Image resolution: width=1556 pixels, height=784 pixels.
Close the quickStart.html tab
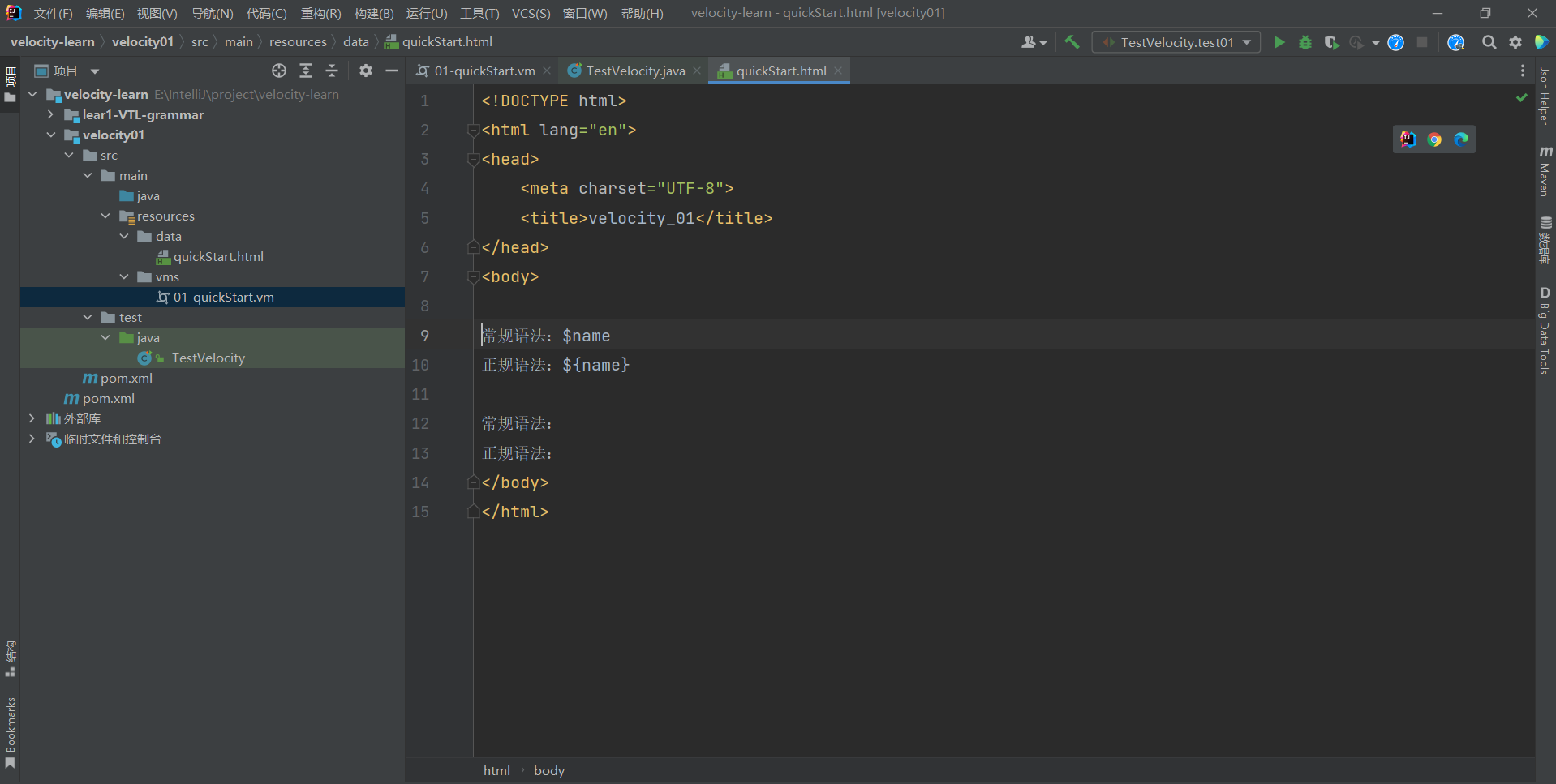coord(838,71)
